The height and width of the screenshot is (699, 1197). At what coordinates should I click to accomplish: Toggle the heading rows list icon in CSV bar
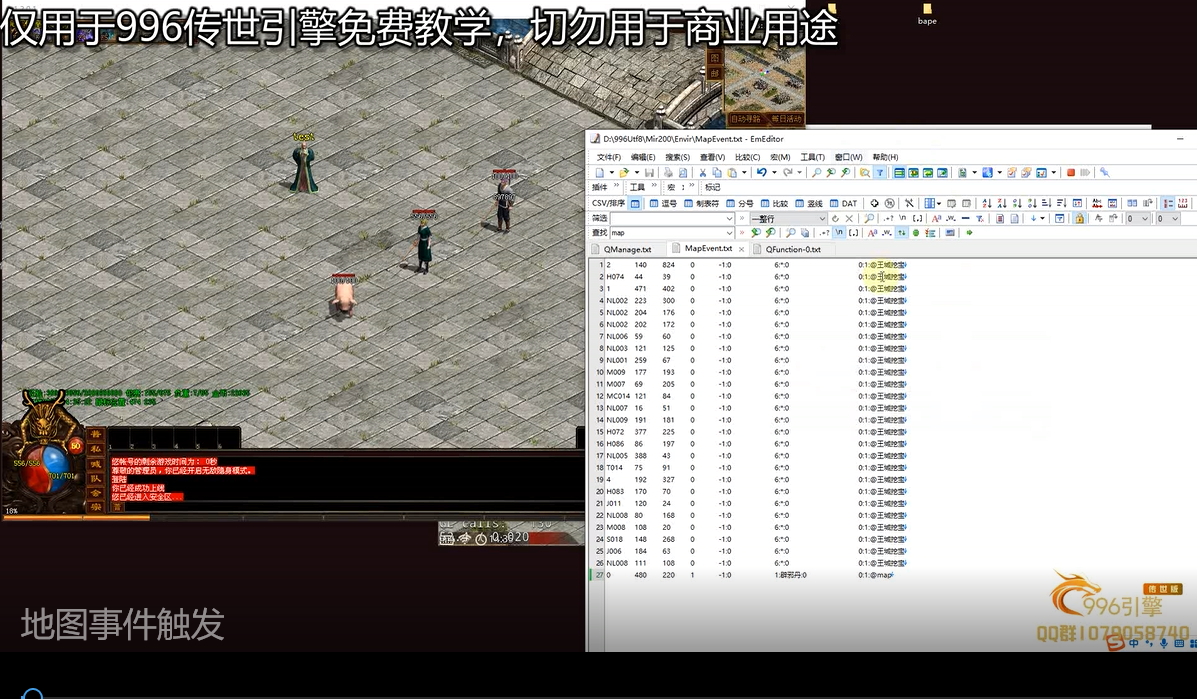pos(1168,203)
